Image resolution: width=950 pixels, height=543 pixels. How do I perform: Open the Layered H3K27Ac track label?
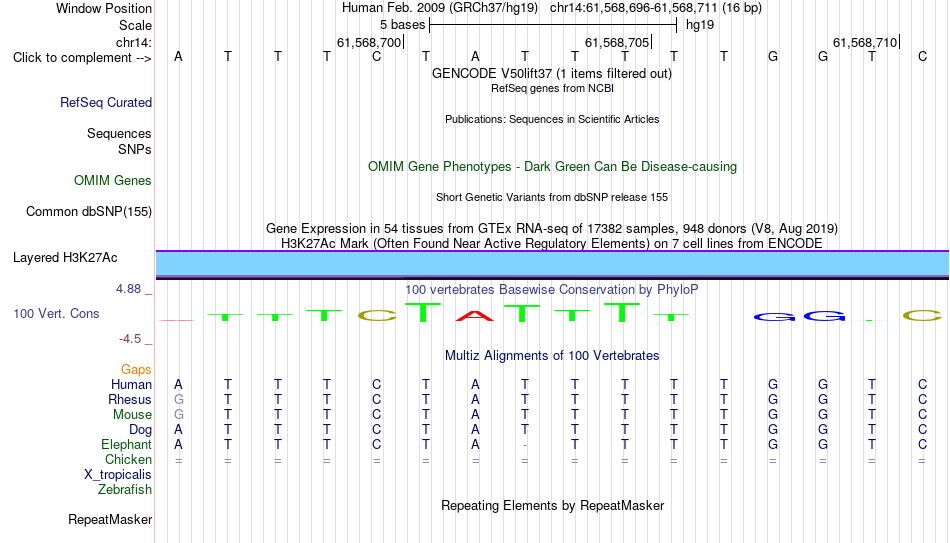tap(65, 258)
